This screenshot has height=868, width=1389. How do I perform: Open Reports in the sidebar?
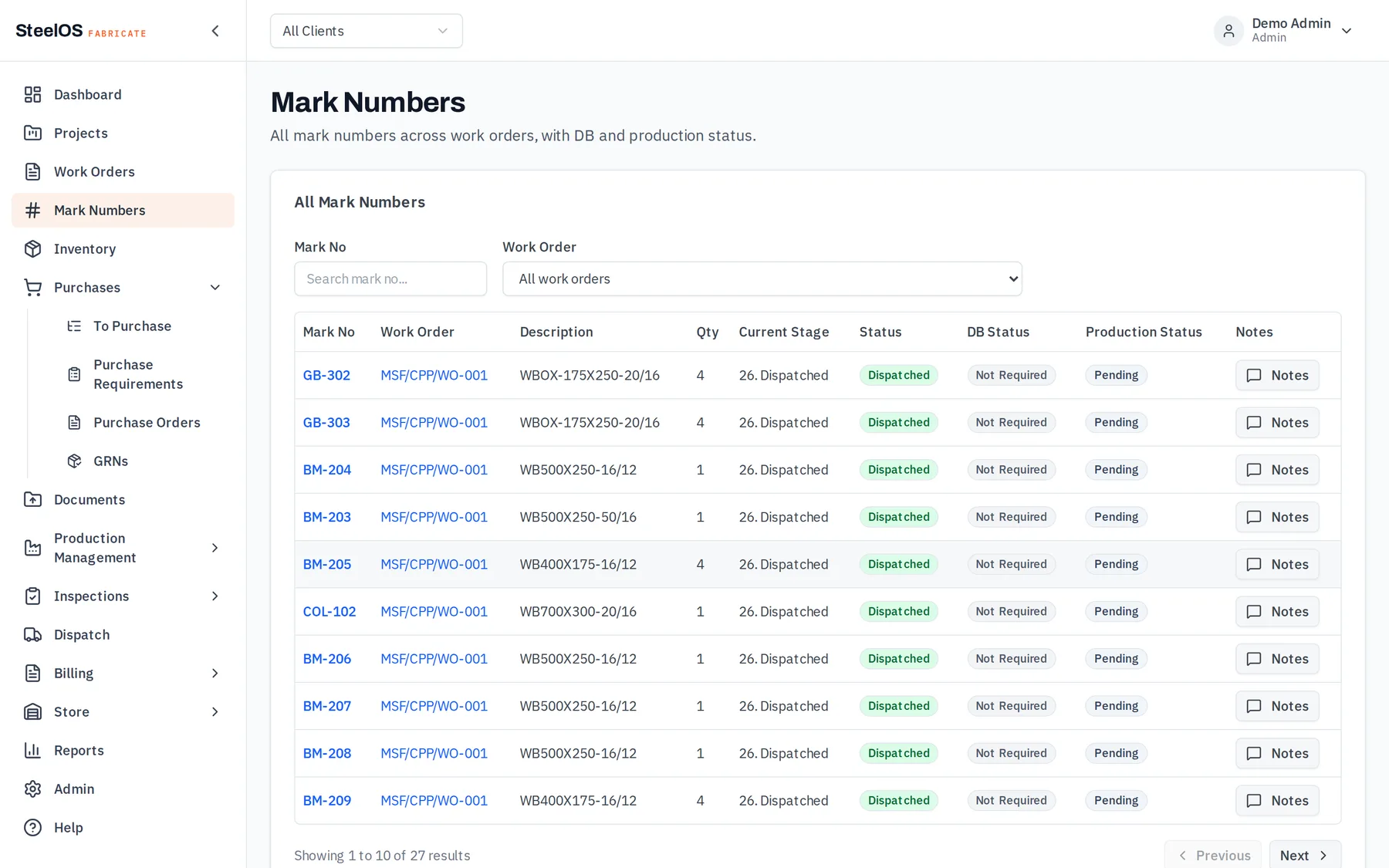point(123,751)
